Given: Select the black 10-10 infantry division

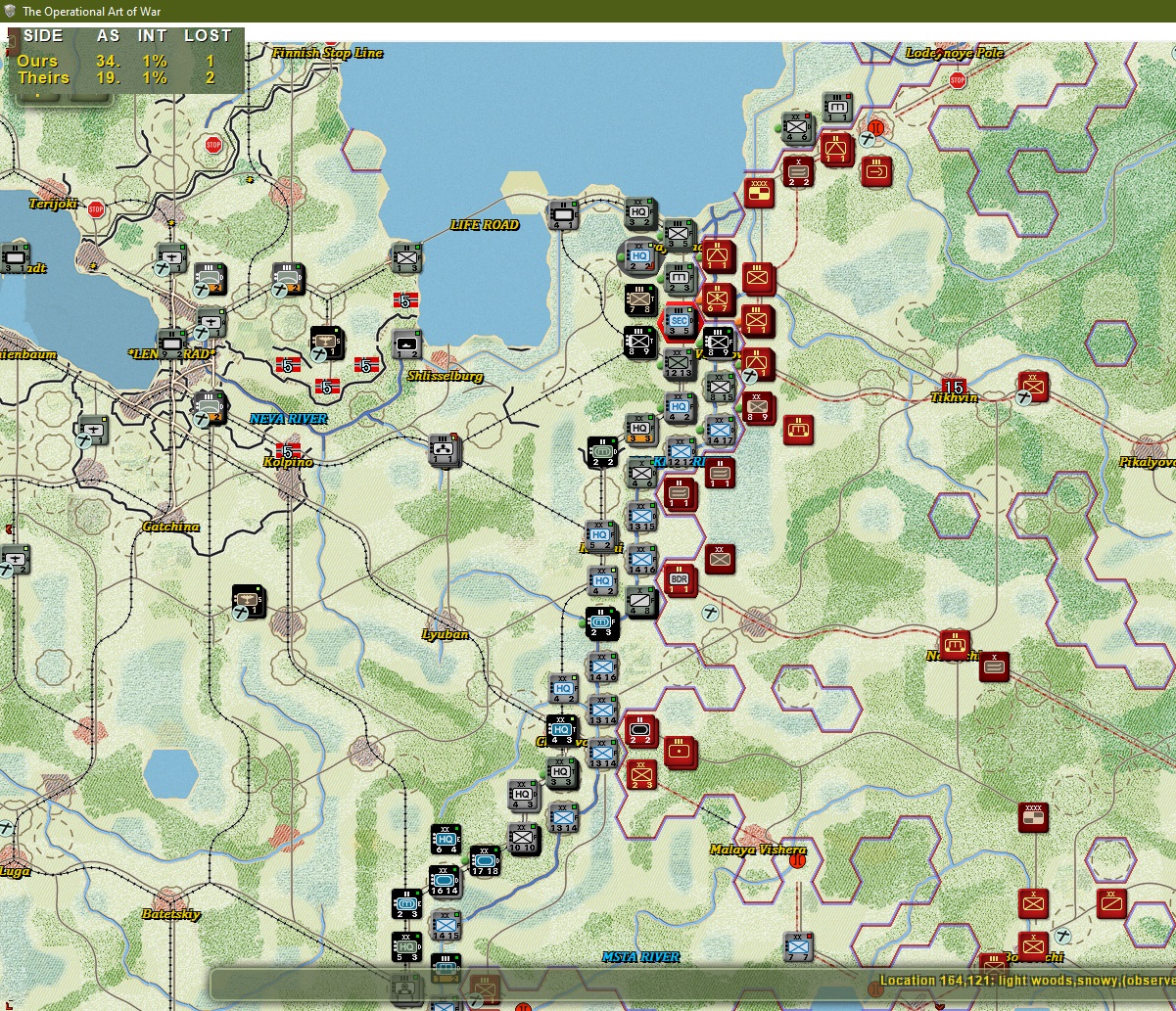Looking at the screenshot, I should [x=523, y=838].
